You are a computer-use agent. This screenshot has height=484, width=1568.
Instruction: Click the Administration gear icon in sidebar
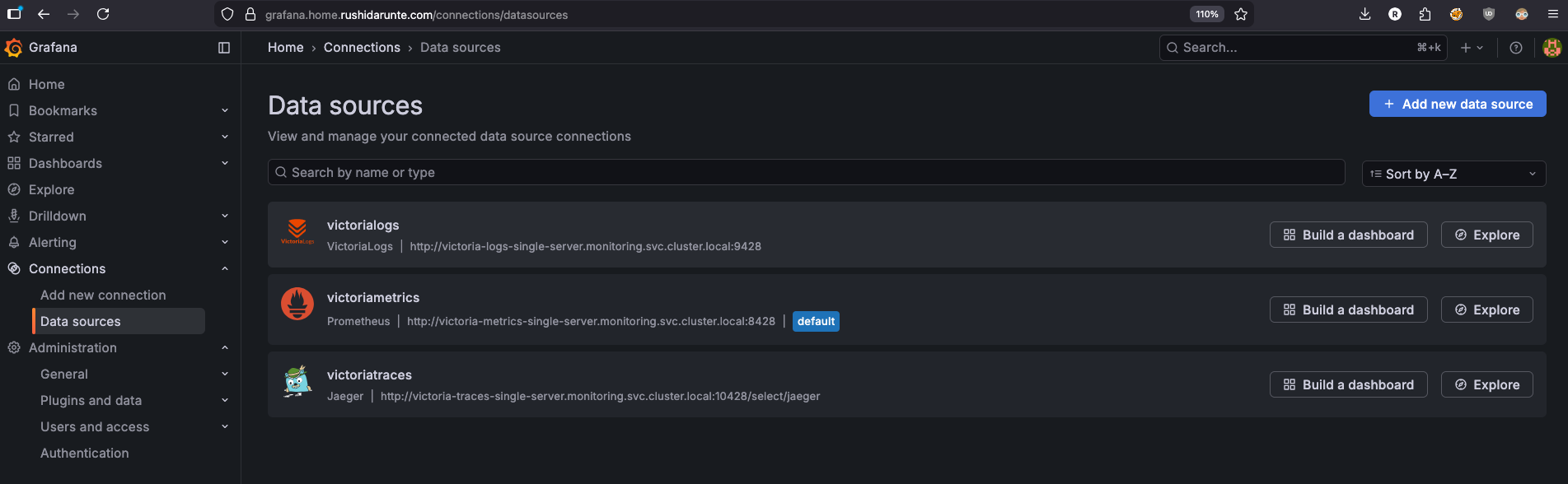point(14,347)
